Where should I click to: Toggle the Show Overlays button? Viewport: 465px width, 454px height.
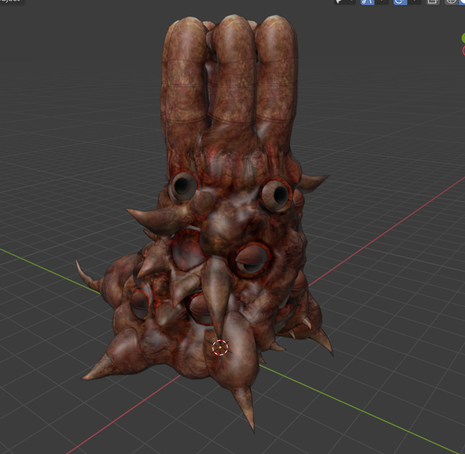(x=400, y=2)
